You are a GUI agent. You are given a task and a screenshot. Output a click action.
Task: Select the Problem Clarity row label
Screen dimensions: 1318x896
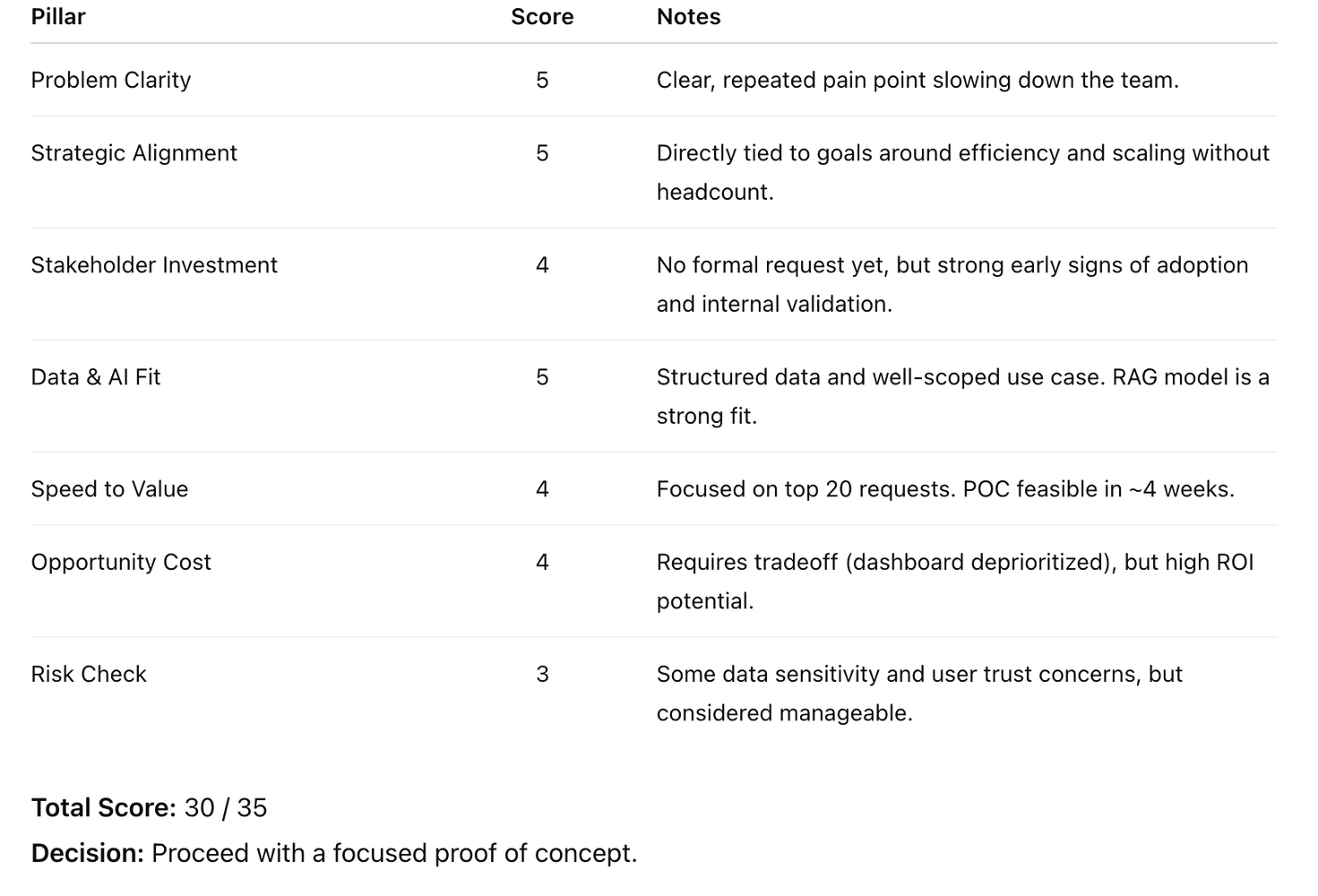(x=111, y=80)
